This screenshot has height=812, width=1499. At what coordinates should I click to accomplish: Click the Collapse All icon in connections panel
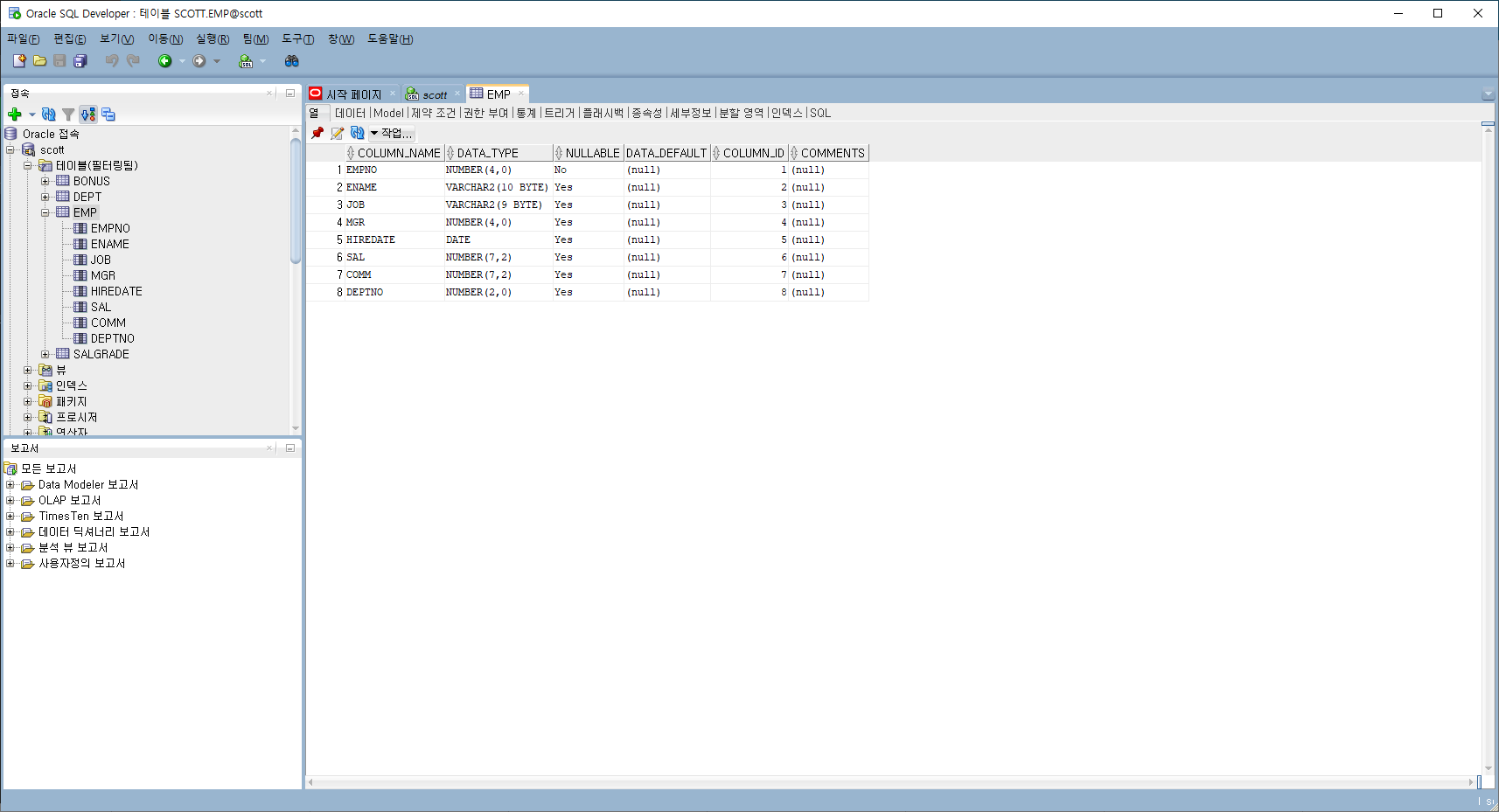(x=108, y=115)
